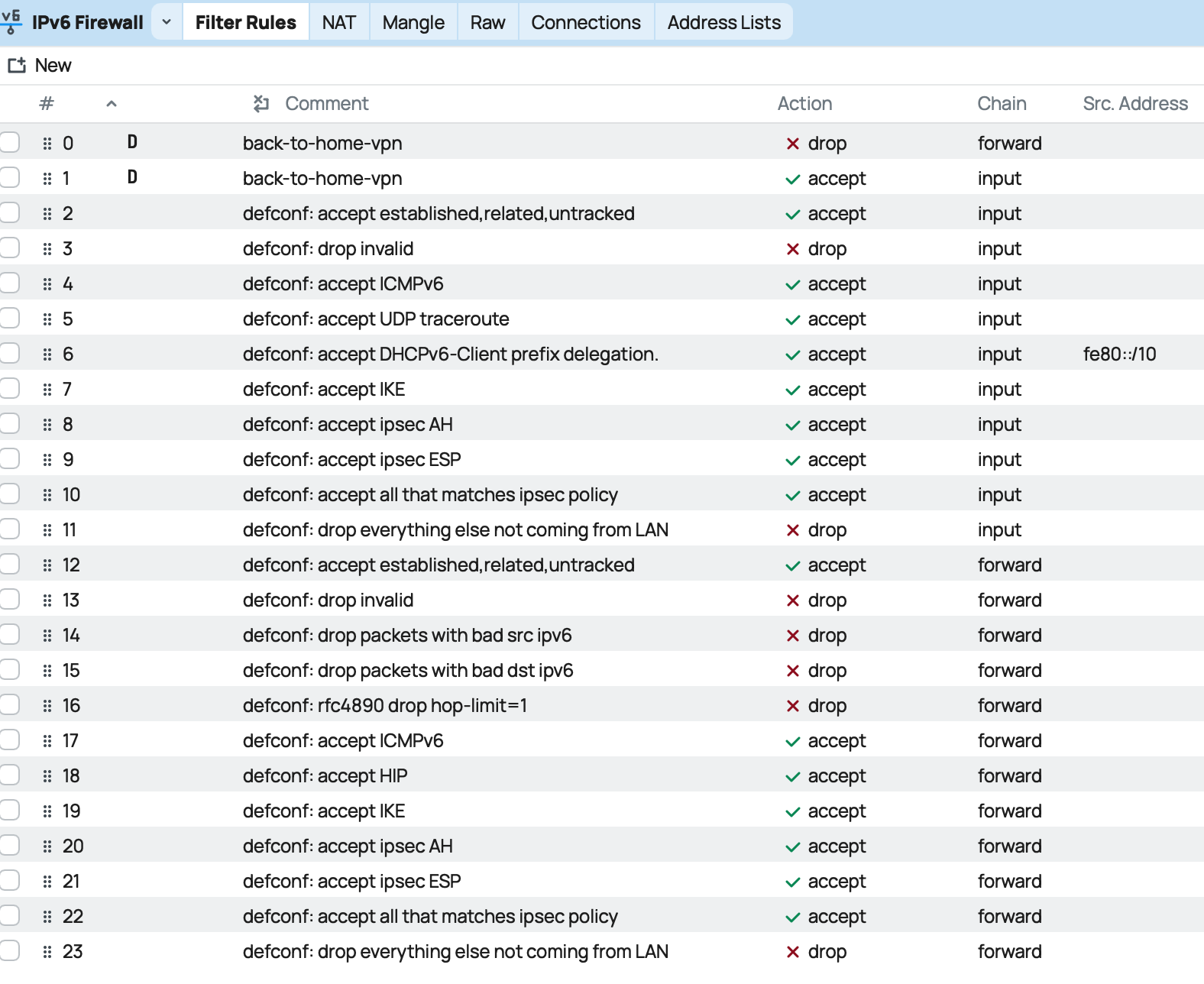This screenshot has height=984, width=1204.
Task: Open the Raw tab
Action: (x=487, y=22)
